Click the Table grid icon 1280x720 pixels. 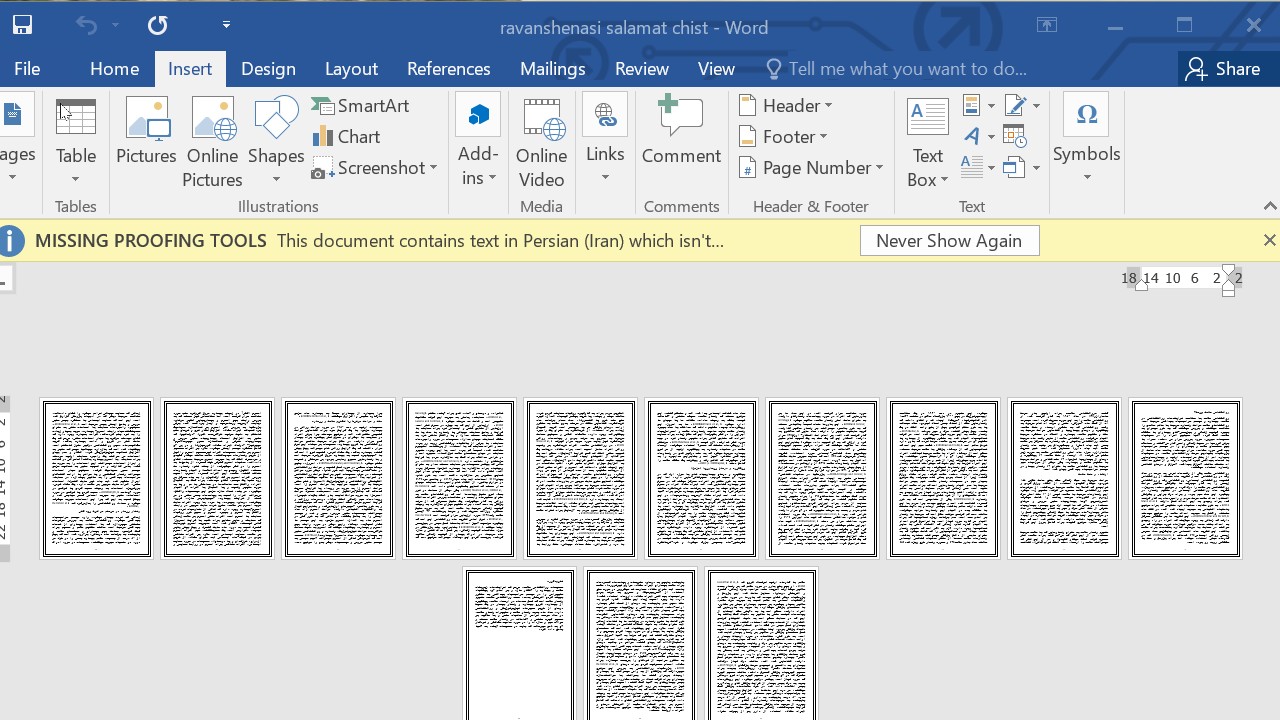[76, 118]
